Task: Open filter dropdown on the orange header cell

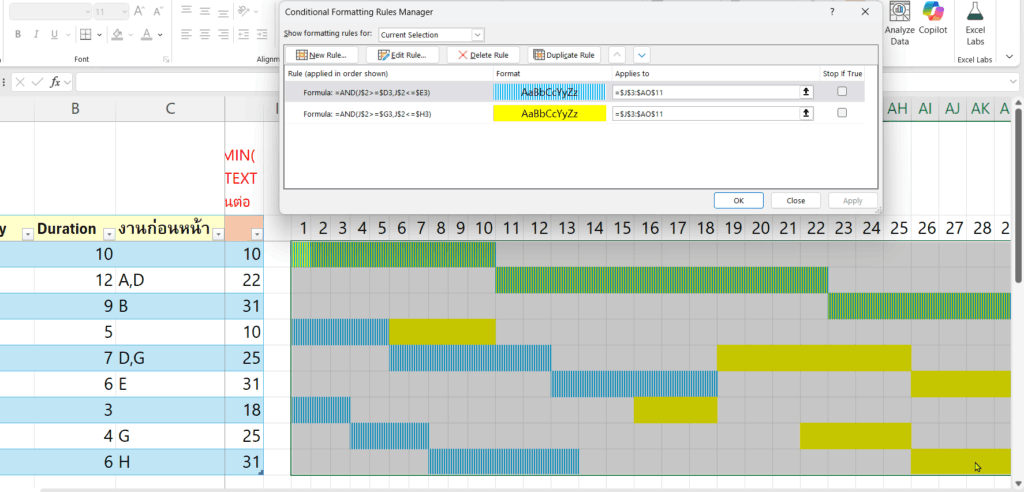Action: [257, 234]
